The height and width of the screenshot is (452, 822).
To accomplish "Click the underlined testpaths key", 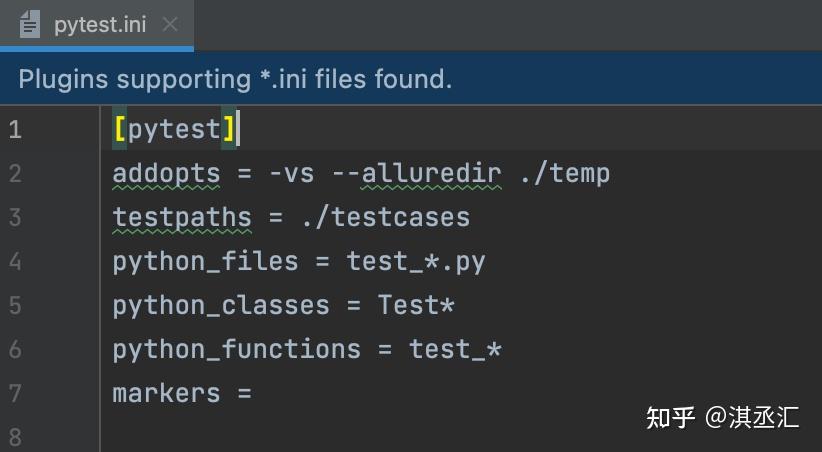I will pos(182,218).
